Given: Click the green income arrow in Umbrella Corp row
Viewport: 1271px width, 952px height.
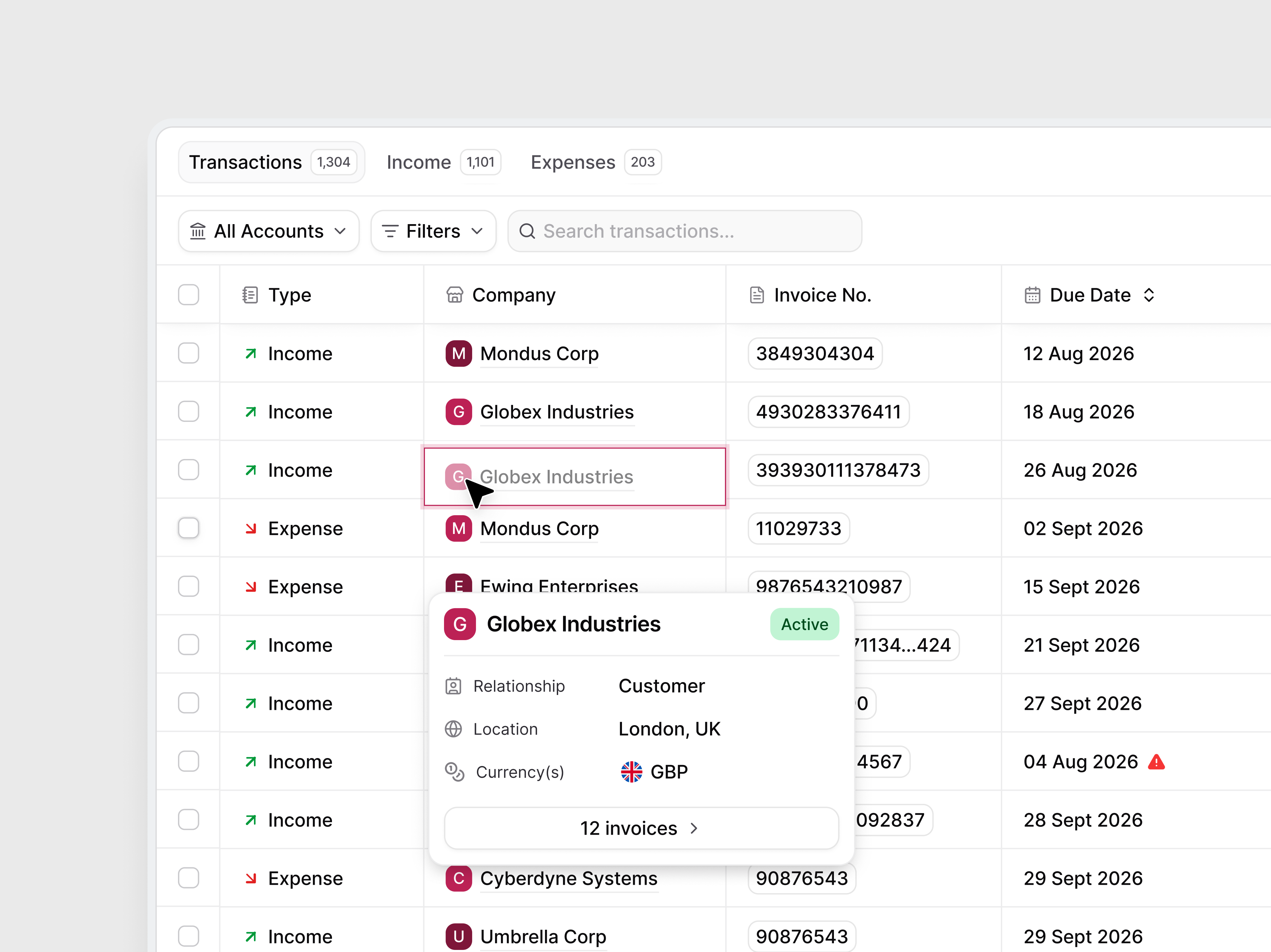Looking at the screenshot, I should click(x=250, y=936).
